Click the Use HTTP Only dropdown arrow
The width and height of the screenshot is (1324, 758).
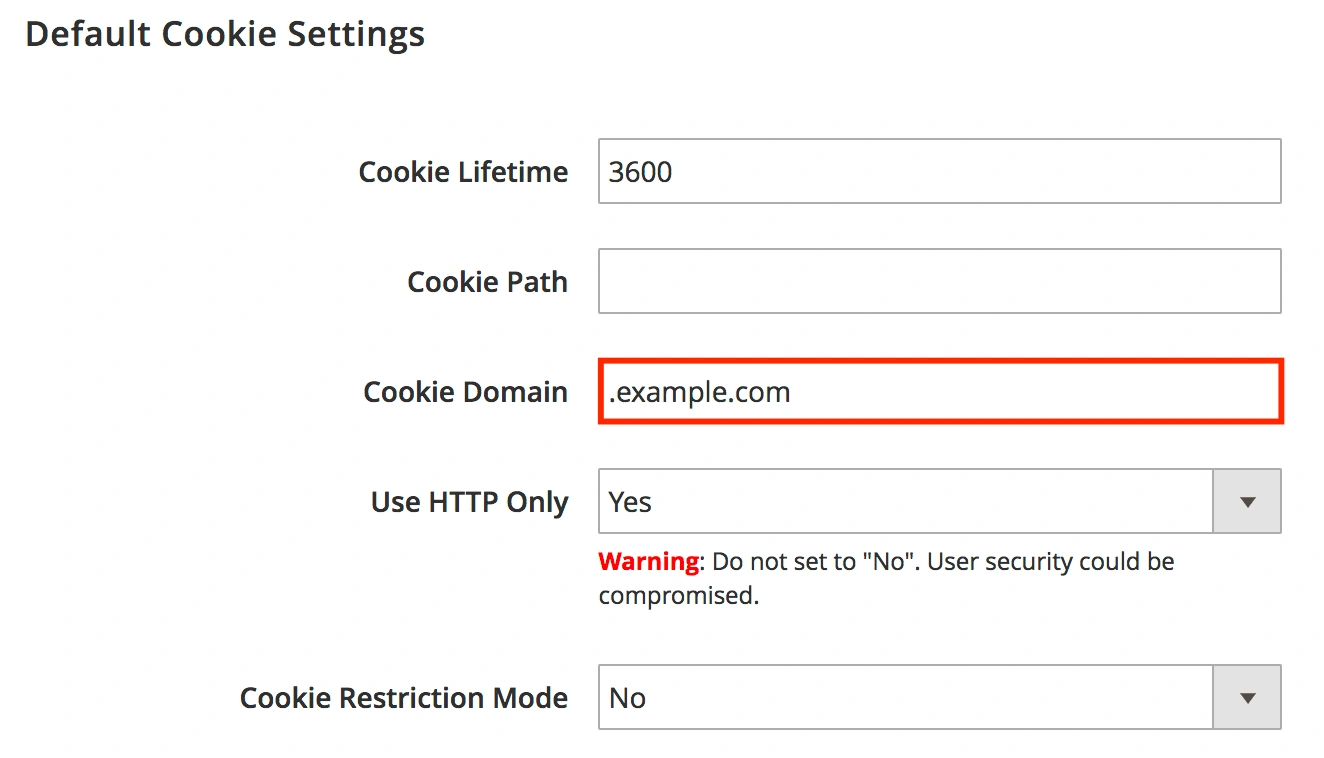click(x=1246, y=501)
